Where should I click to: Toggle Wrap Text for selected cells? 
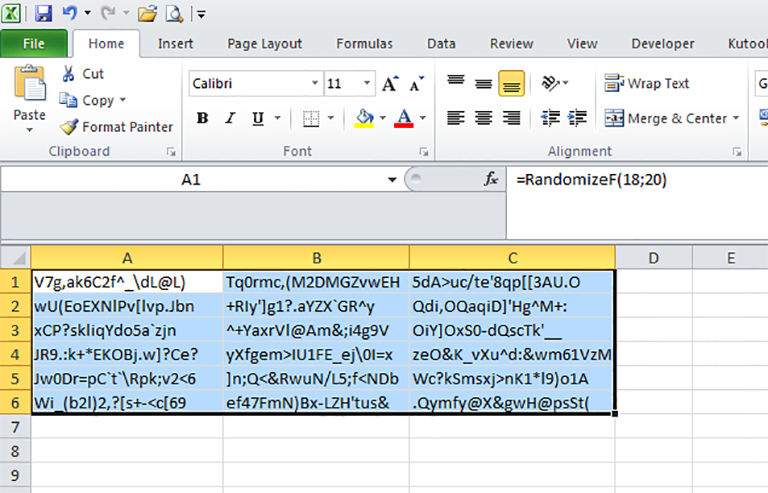[x=646, y=84]
